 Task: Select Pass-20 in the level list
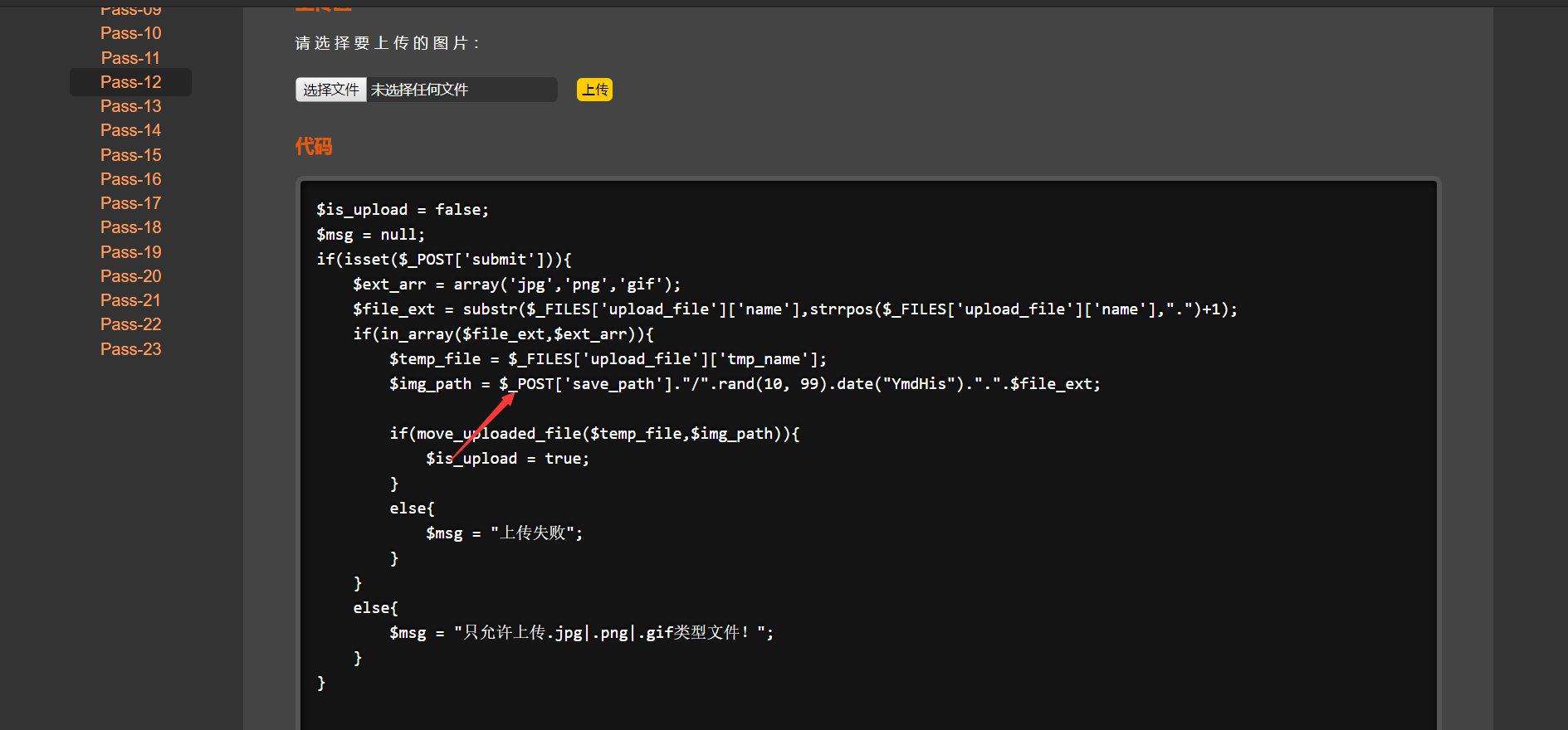(x=130, y=276)
